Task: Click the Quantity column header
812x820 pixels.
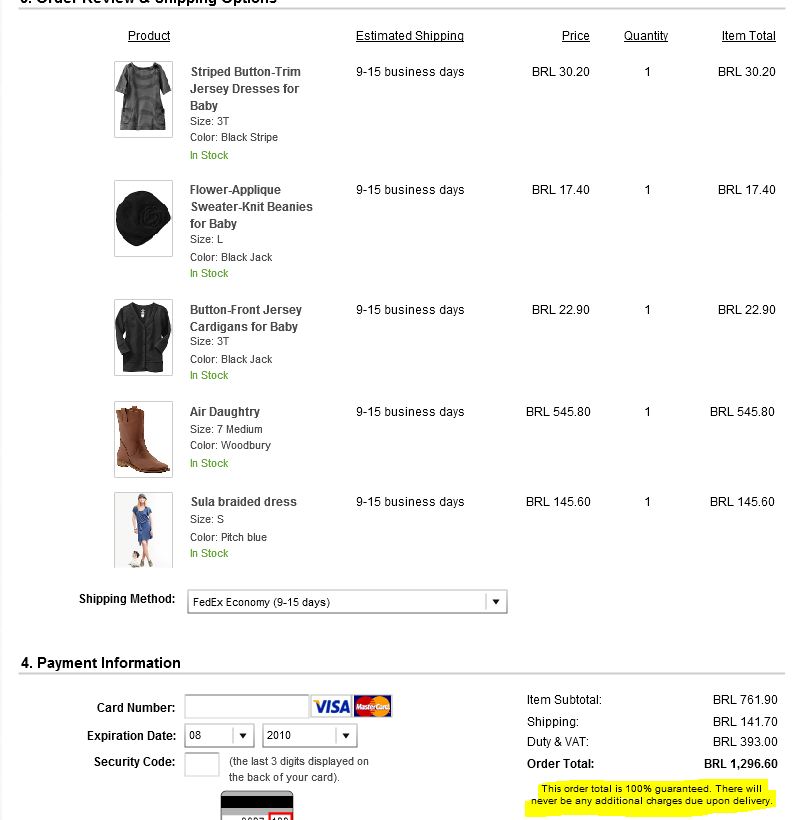Action: pyautogui.click(x=645, y=36)
